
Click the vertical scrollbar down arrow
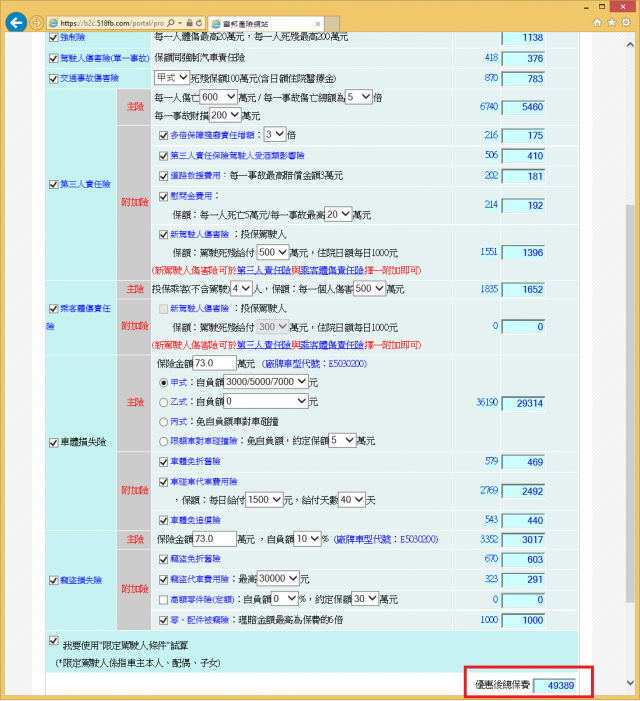coord(630,683)
